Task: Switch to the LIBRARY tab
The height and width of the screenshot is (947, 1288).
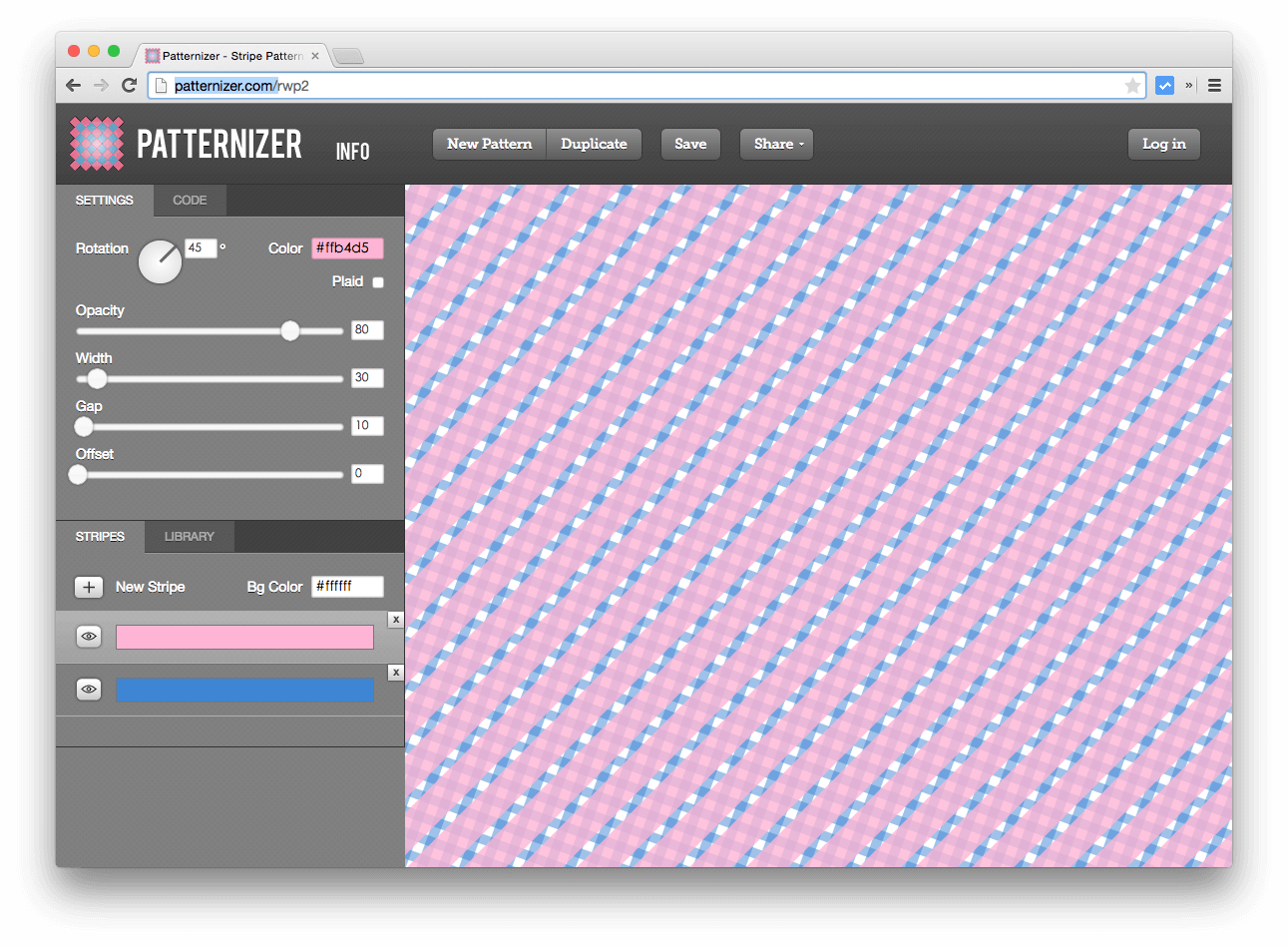Action: [190, 537]
